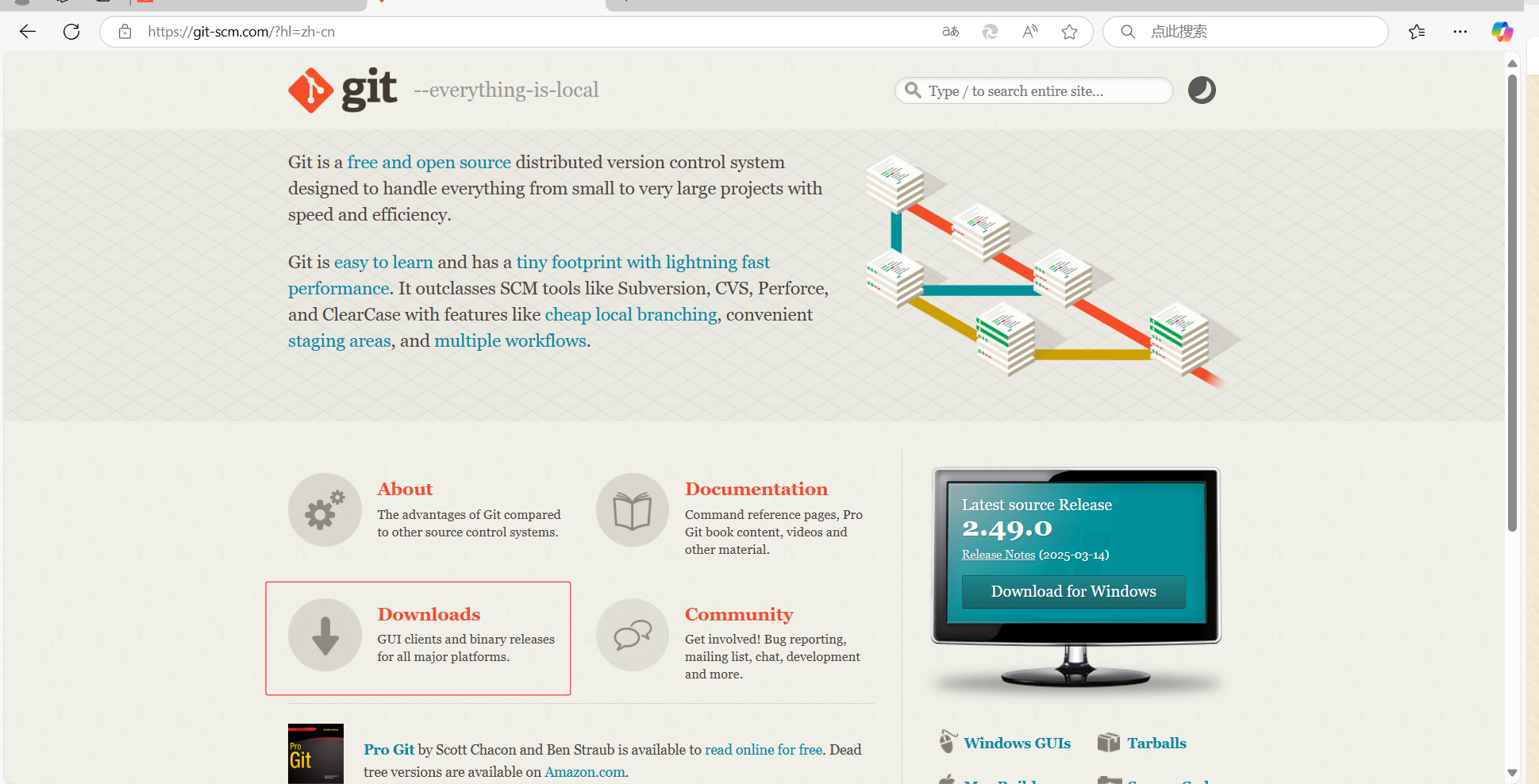Image resolution: width=1539 pixels, height=784 pixels.
Task: Open the Copilot icon in browser toolbar
Action: (x=1502, y=32)
